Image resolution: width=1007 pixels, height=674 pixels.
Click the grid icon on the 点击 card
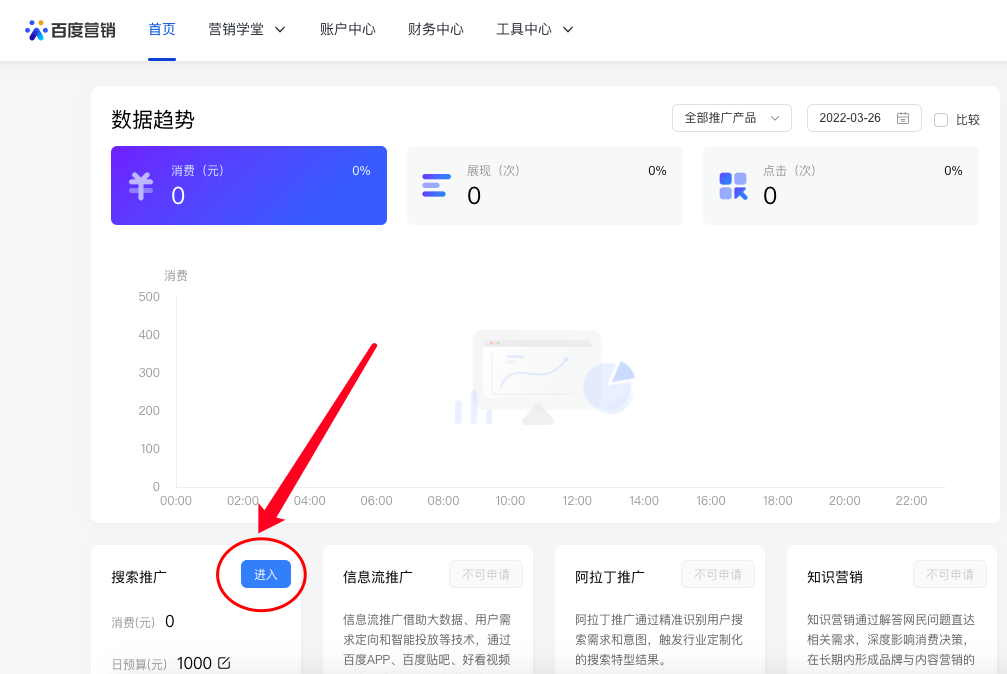pos(732,185)
